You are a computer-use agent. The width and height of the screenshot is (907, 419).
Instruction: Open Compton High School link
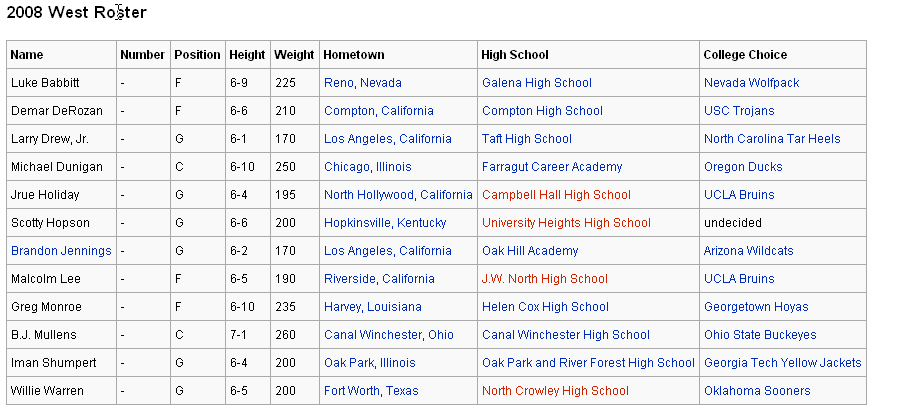[542, 111]
